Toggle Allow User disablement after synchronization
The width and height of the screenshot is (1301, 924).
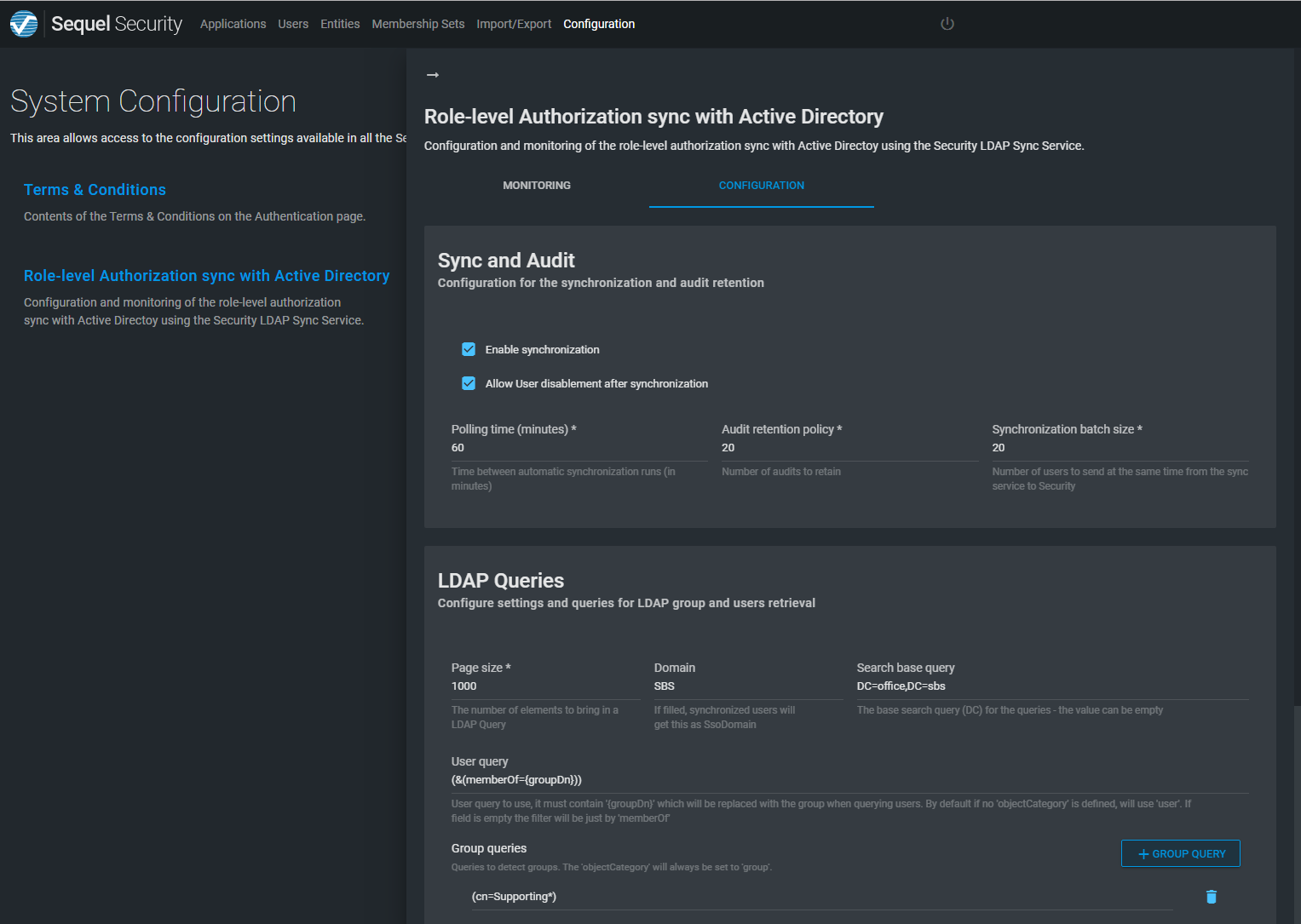pos(469,383)
